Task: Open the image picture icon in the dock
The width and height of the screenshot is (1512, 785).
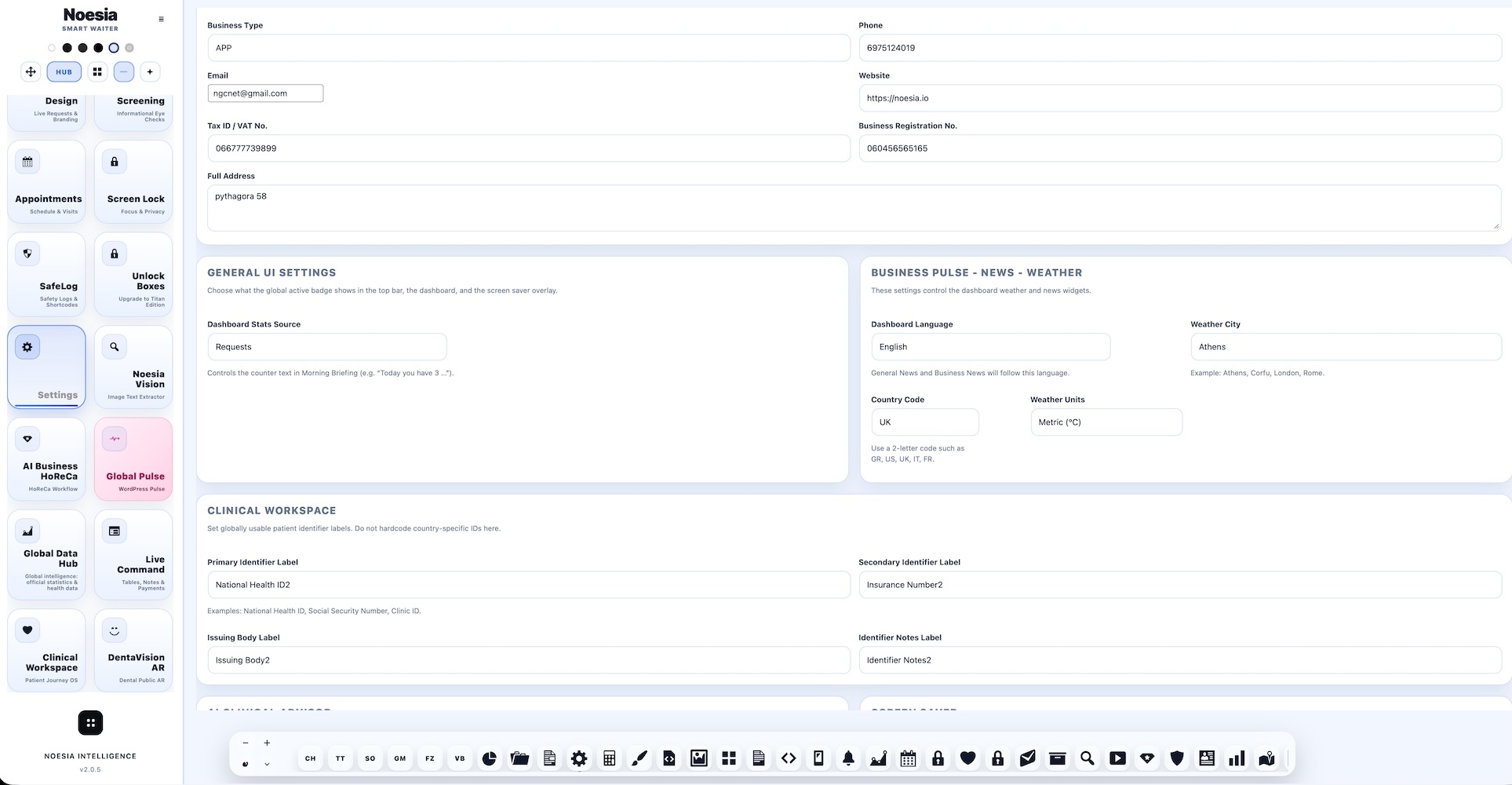Action: click(x=699, y=758)
